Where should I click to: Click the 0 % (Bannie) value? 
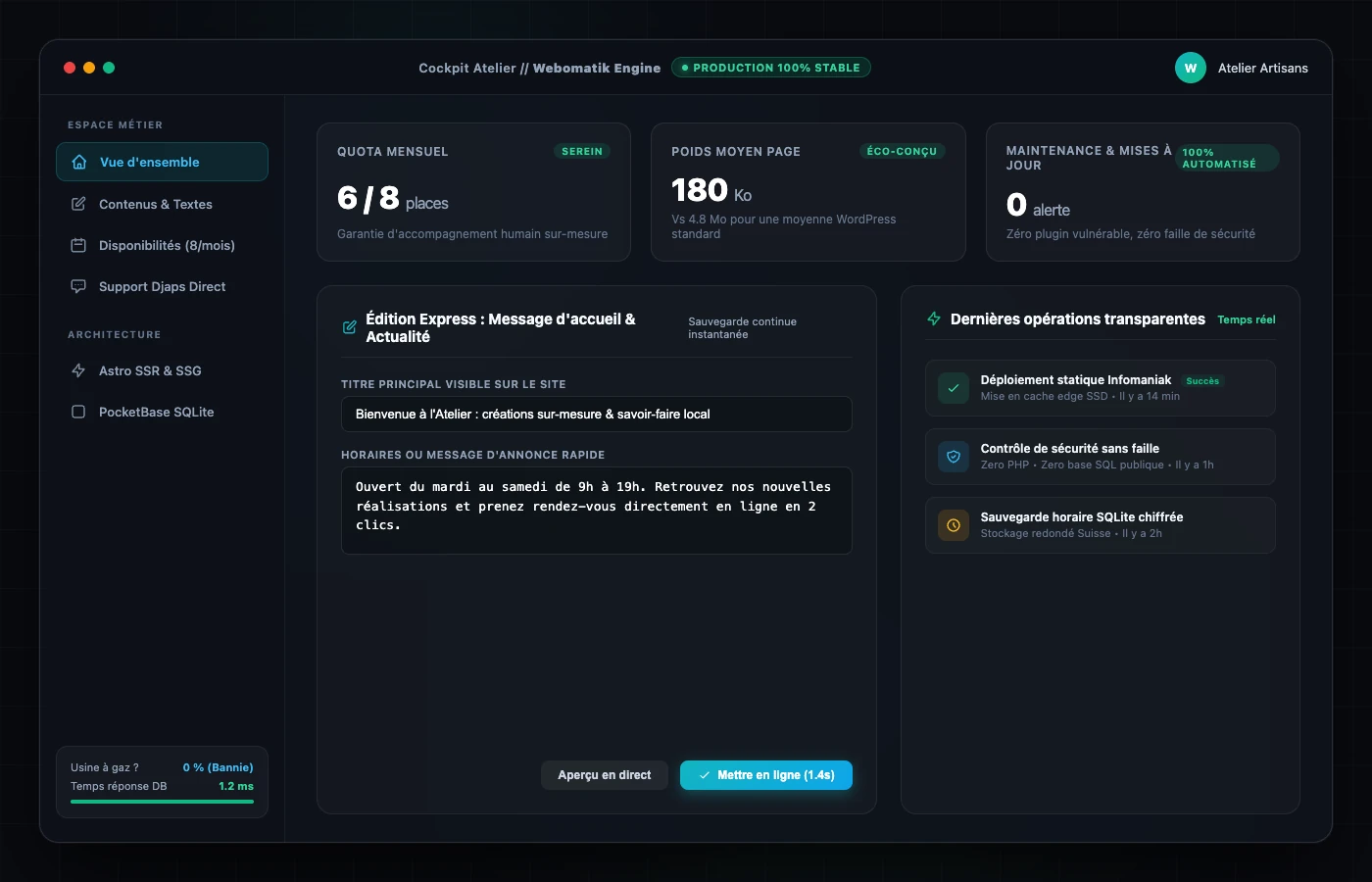click(218, 767)
